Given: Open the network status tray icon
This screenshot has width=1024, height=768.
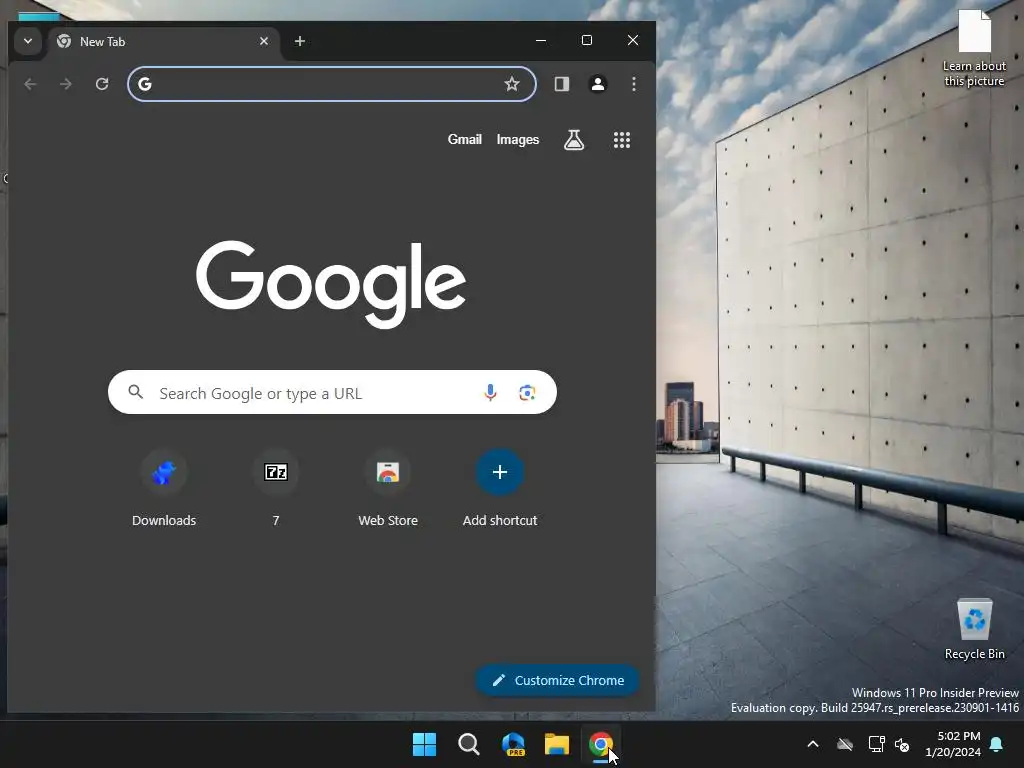Looking at the screenshot, I should (876, 744).
